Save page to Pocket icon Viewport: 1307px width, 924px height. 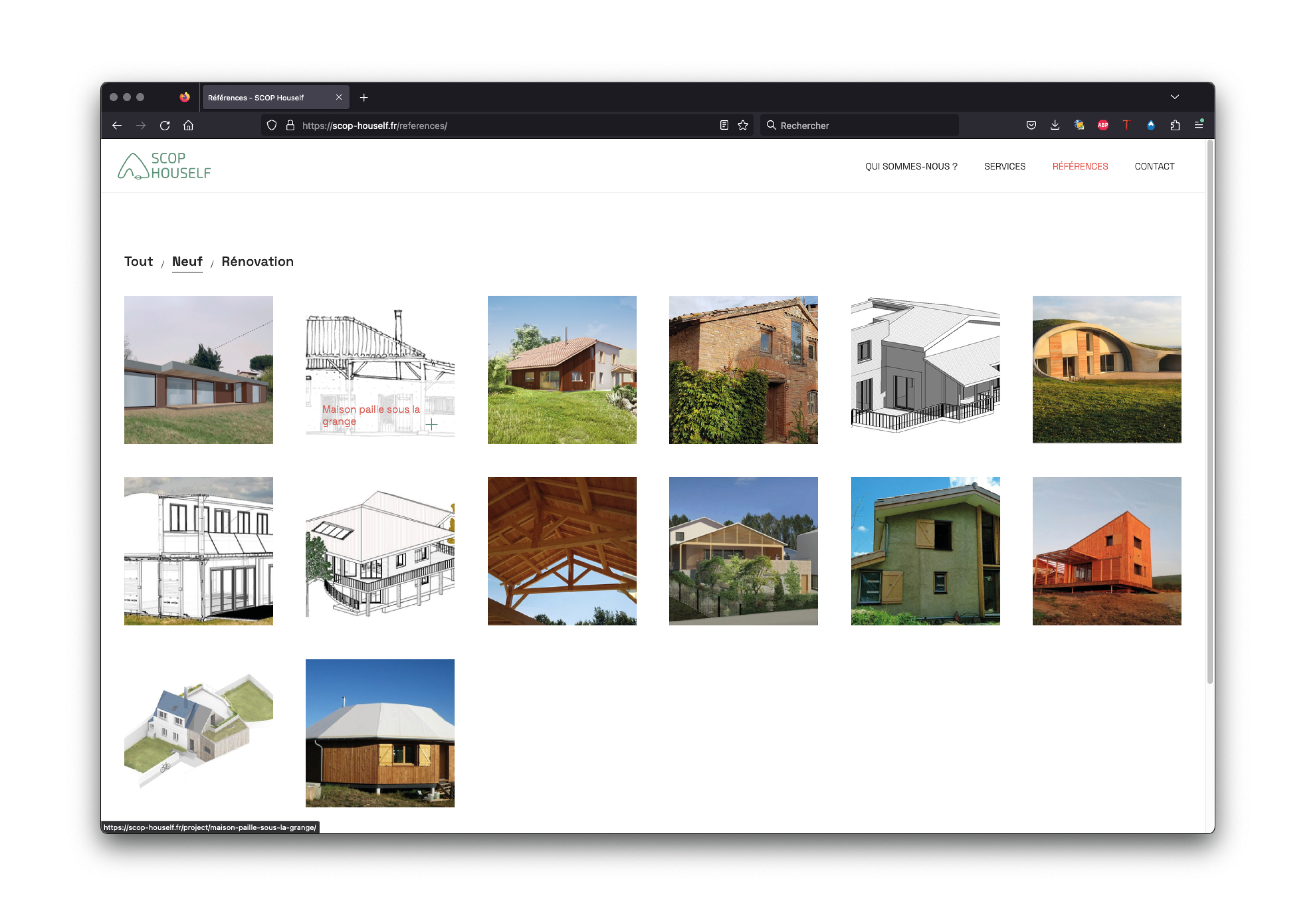pyautogui.click(x=1031, y=125)
